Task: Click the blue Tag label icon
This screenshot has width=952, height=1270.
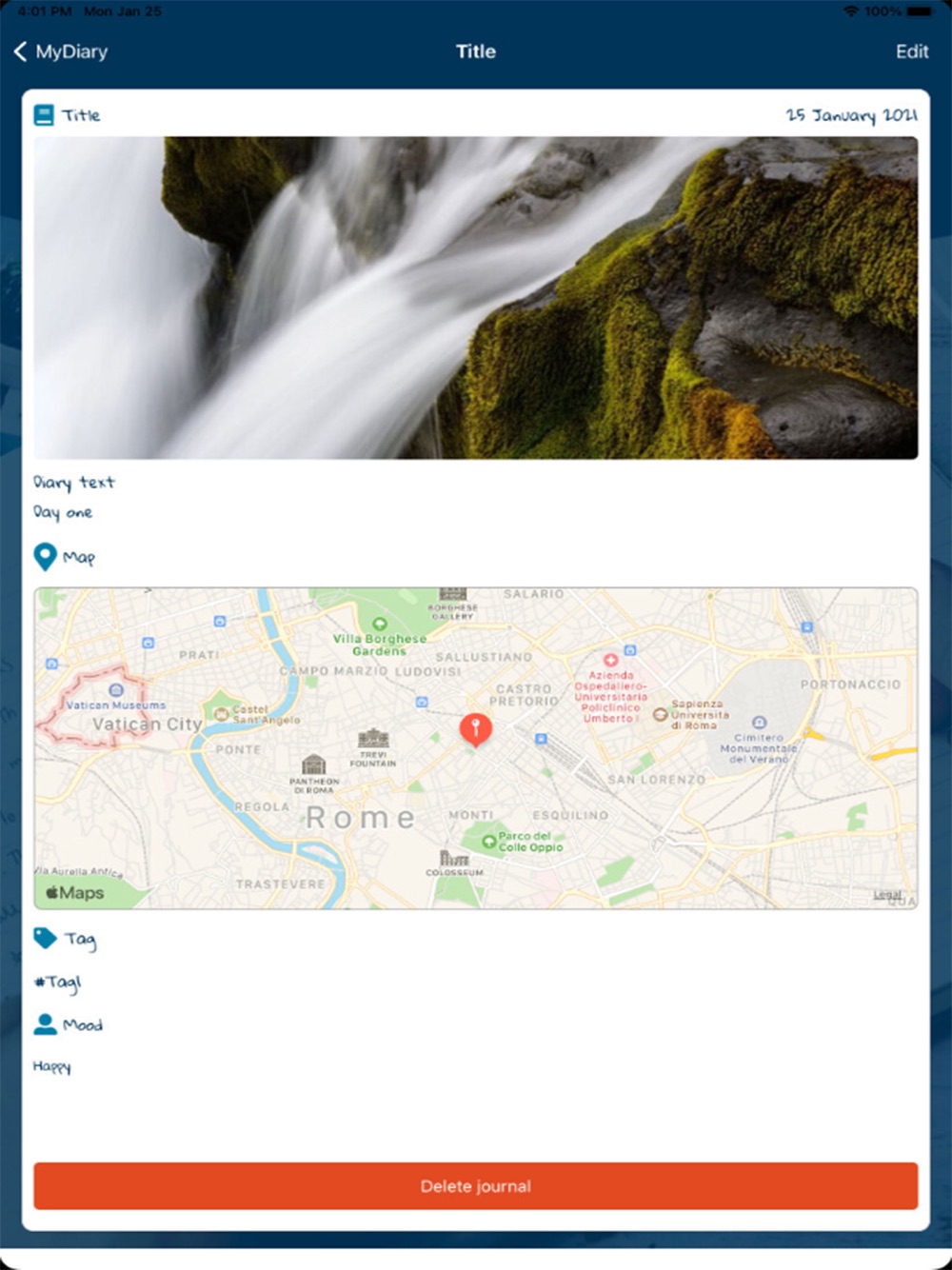Action: pyautogui.click(x=45, y=939)
